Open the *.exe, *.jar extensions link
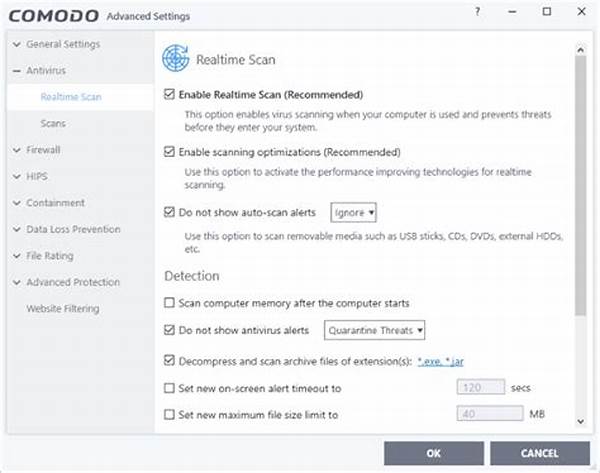 [x=440, y=361]
